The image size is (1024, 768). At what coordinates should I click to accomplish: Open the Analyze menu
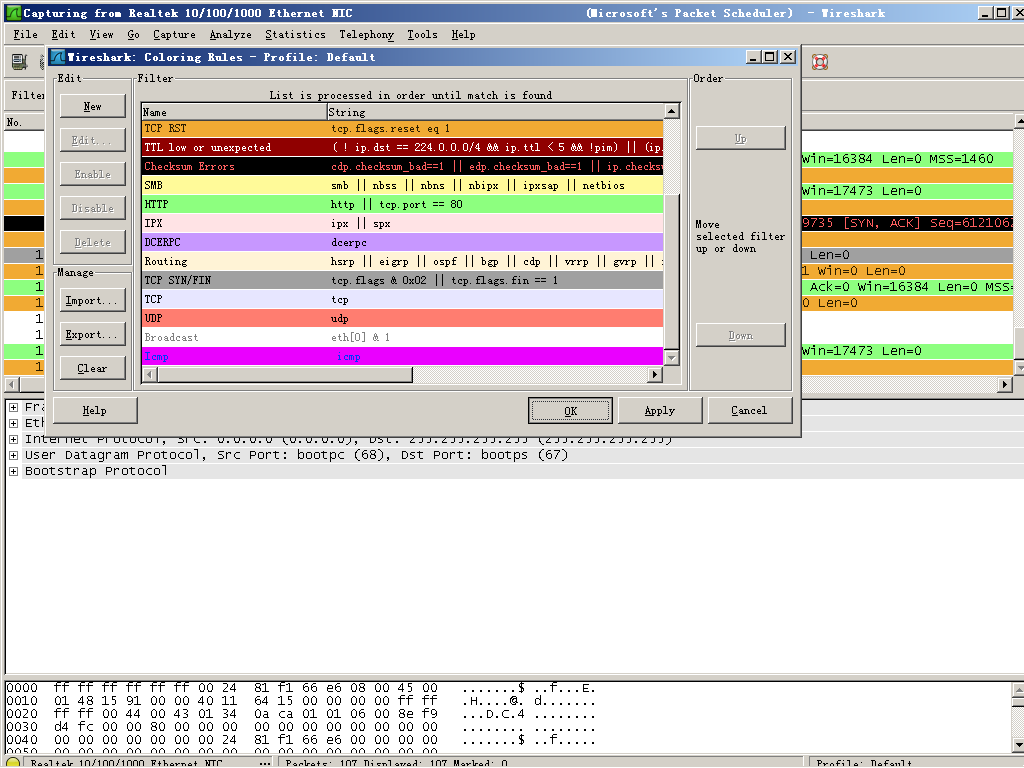point(231,35)
